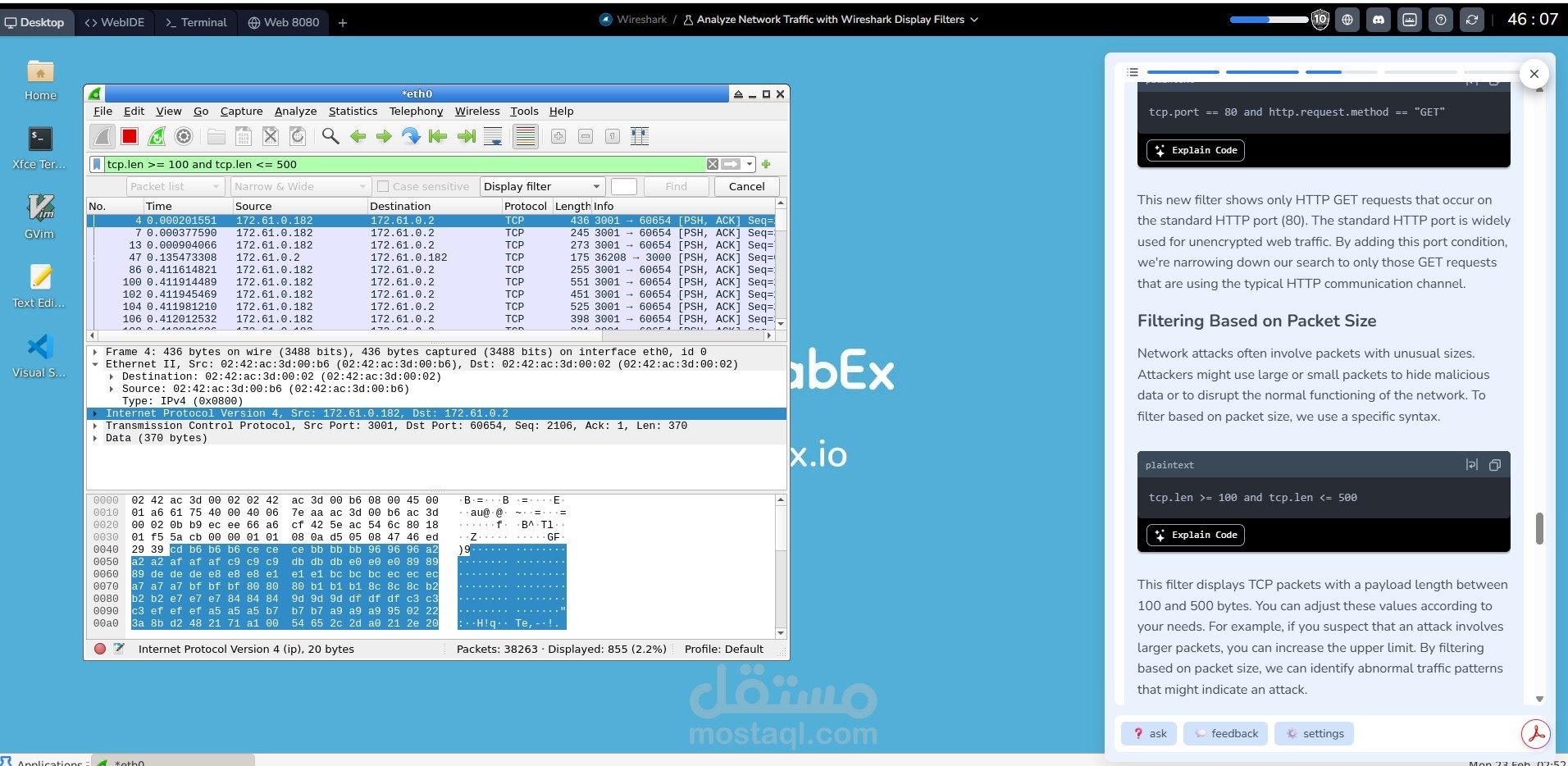The image size is (1568, 766).
Task: Stop the running packet capture
Action: (130, 136)
